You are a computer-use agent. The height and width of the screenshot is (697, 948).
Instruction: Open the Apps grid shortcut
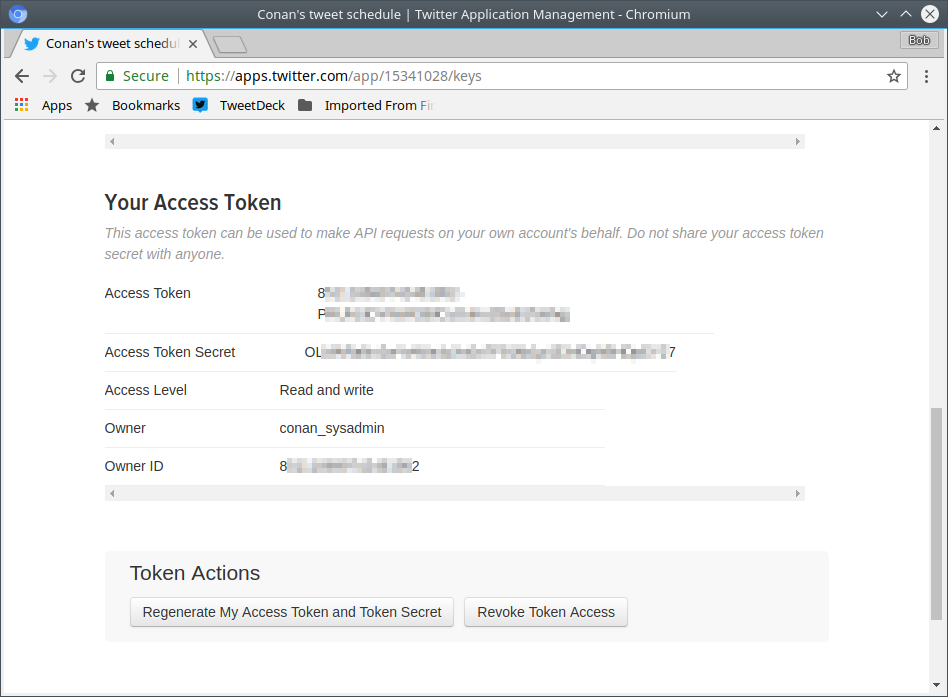(44, 105)
